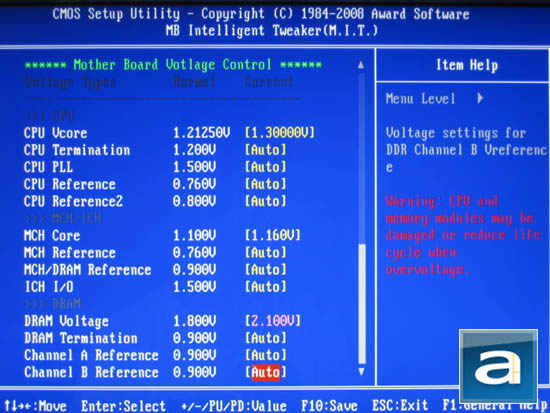Viewport: 550px width, 413px height.
Task: Click the scrollbar up arrow
Action: 361,65
